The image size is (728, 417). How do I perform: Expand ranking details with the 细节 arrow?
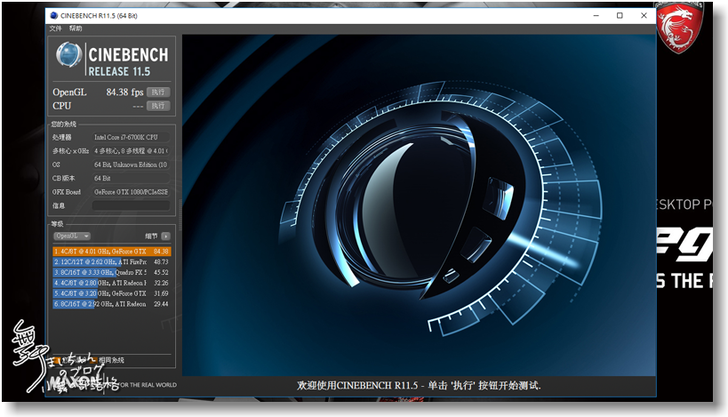click(165, 235)
